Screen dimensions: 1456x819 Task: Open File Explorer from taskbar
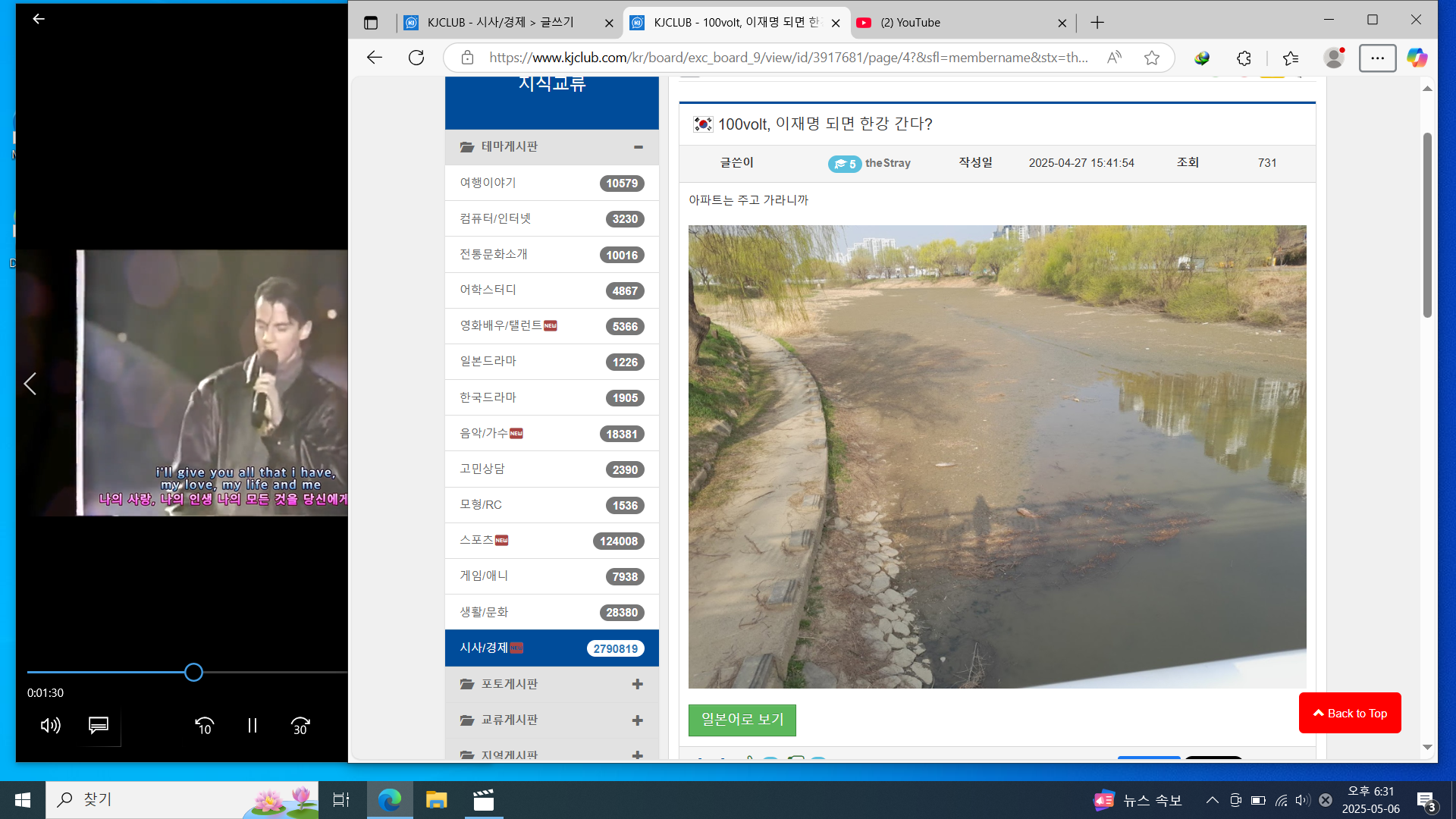[436, 800]
